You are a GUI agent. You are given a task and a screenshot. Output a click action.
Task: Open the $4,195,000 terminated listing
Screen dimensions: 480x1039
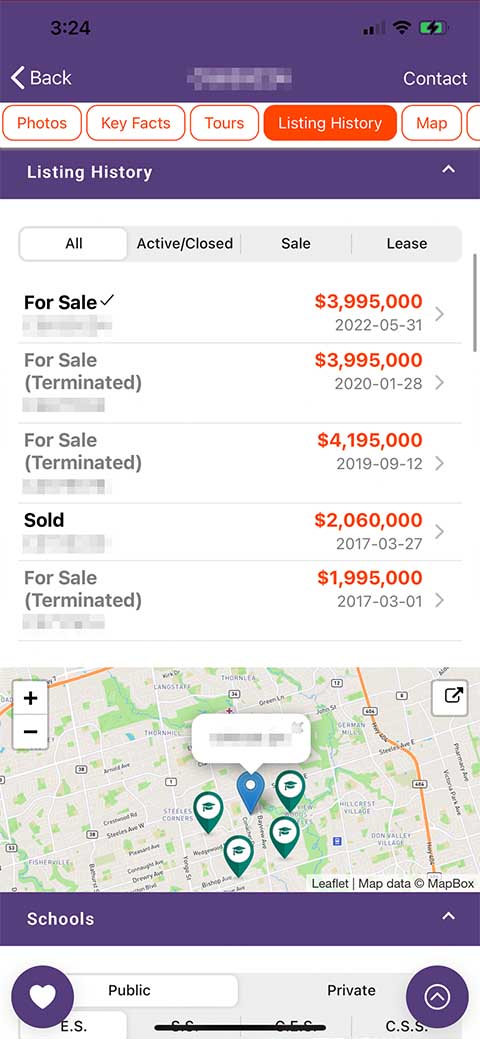tap(240, 463)
